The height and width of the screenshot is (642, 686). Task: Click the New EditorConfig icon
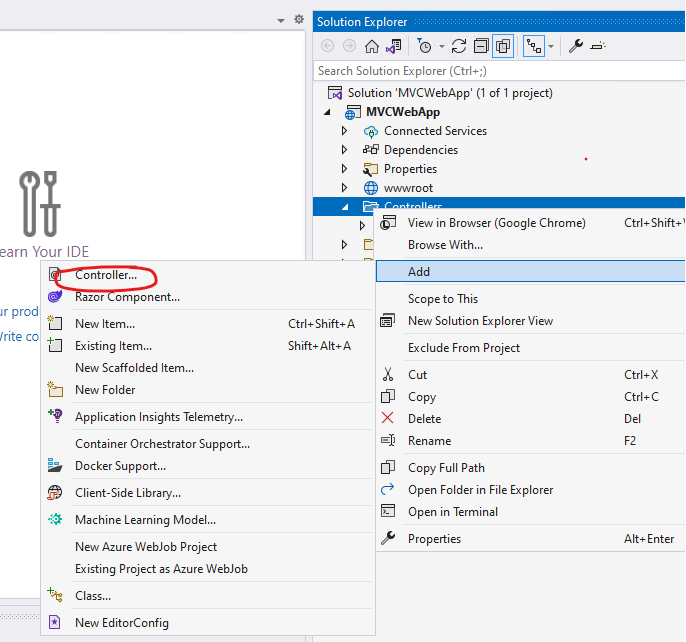(55, 622)
